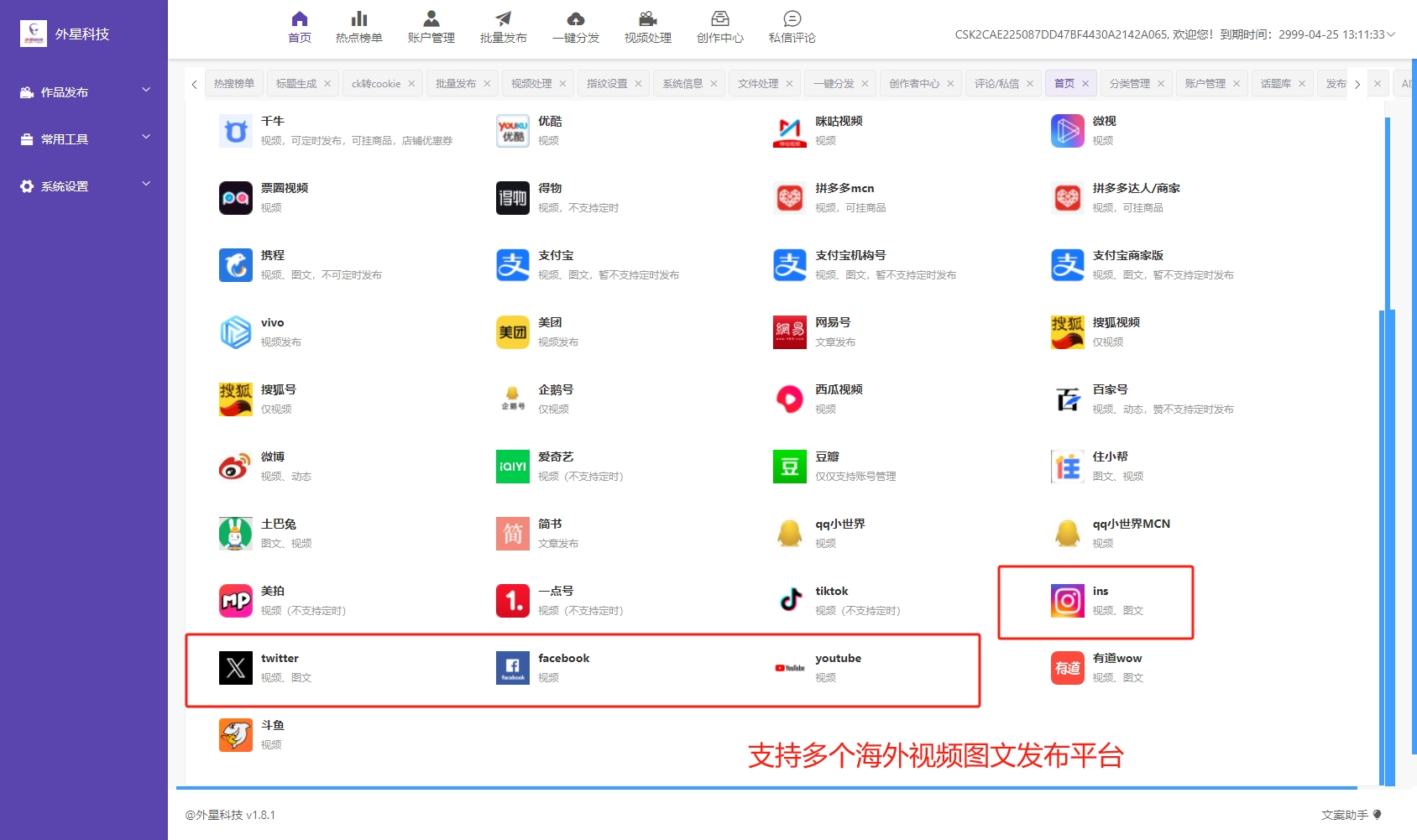Select the youtube platform icon in the grid
Image resolution: width=1417 pixels, height=840 pixels.
tap(787, 667)
